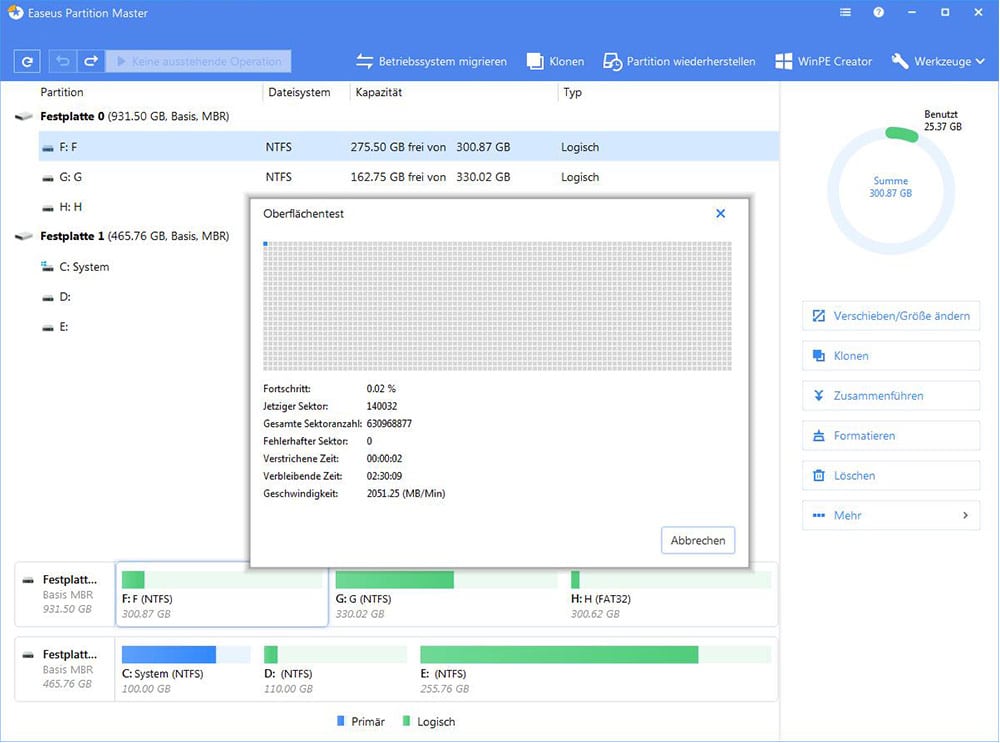The height and width of the screenshot is (743, 1000).
Task: Click the green Logisch legend swatch
Action: pyautogui.click(x=406, y=721)
